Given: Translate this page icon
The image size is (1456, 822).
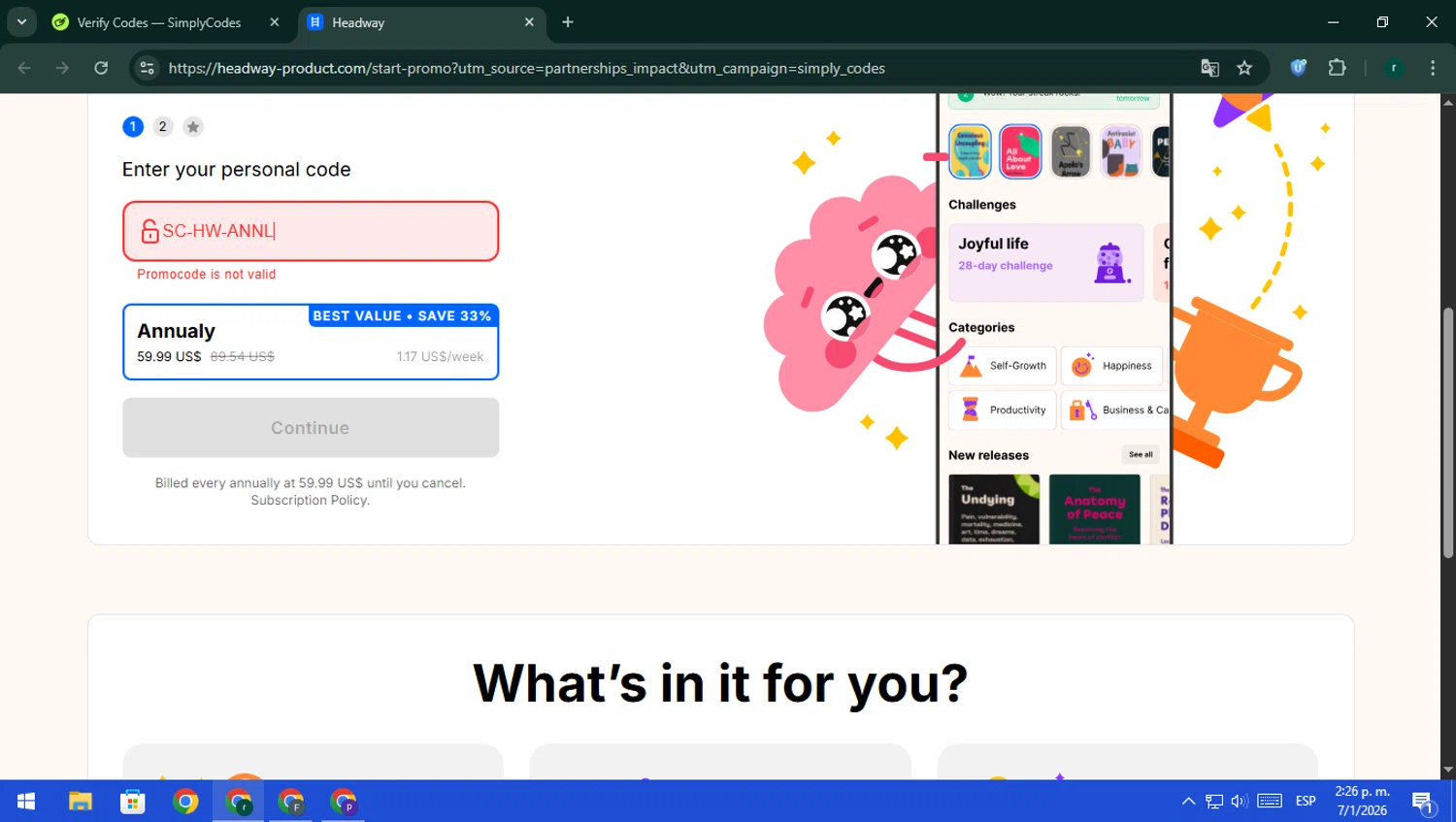Looking at the screenshot, I should pos(1209,68).
